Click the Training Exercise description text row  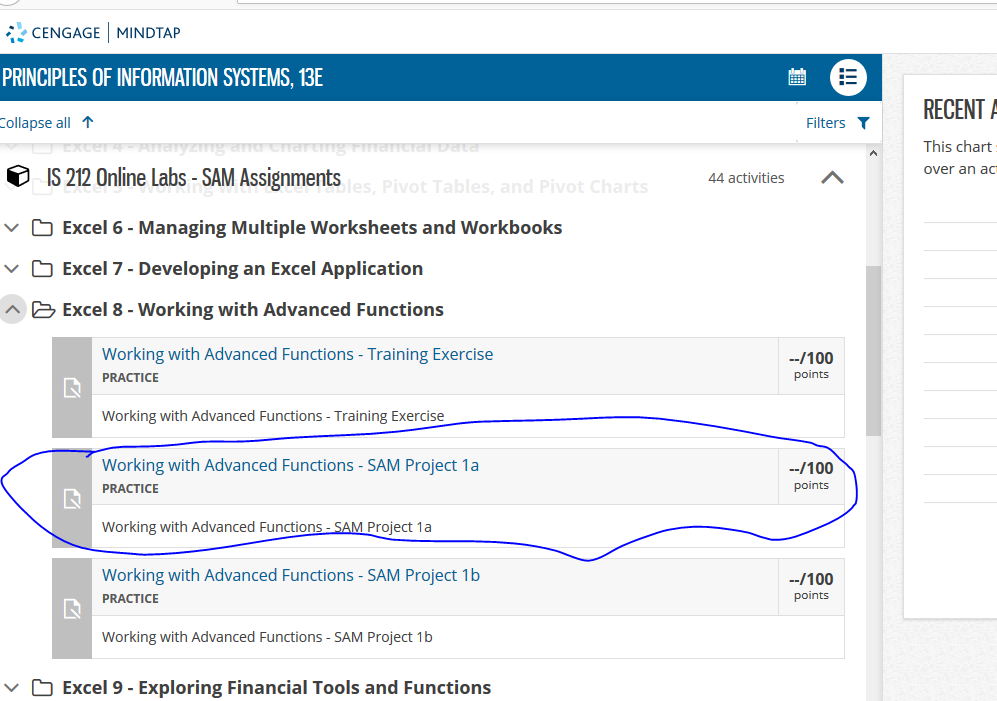468,416
